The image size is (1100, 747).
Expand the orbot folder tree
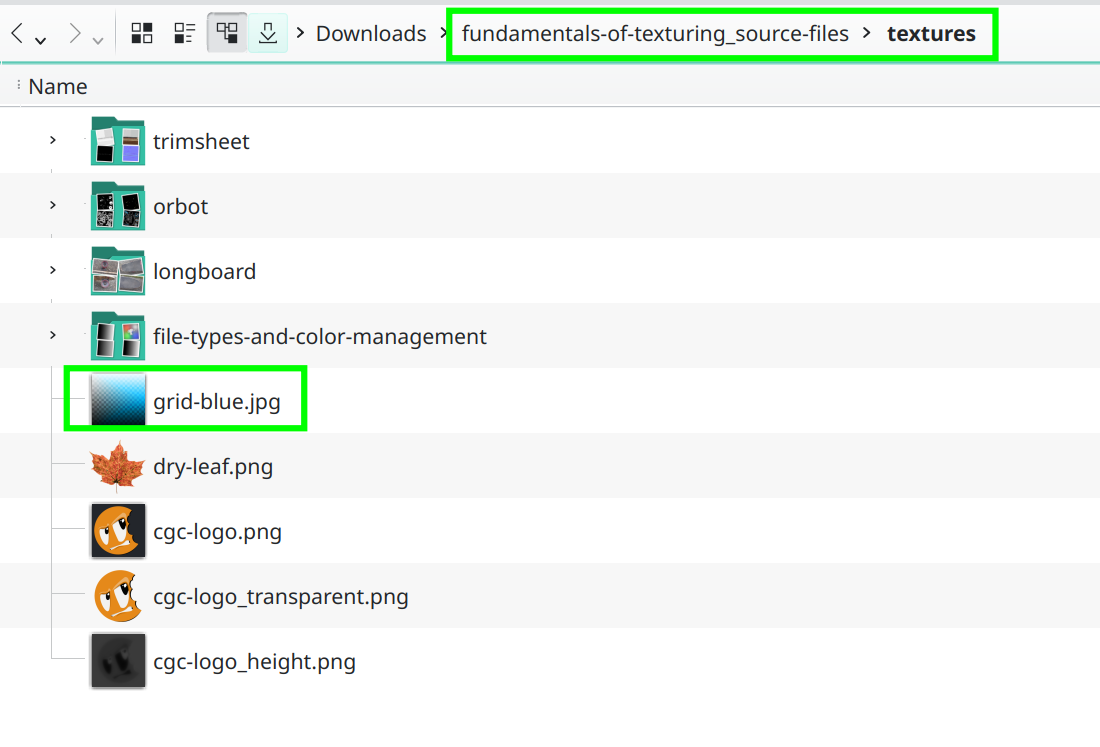53,205
